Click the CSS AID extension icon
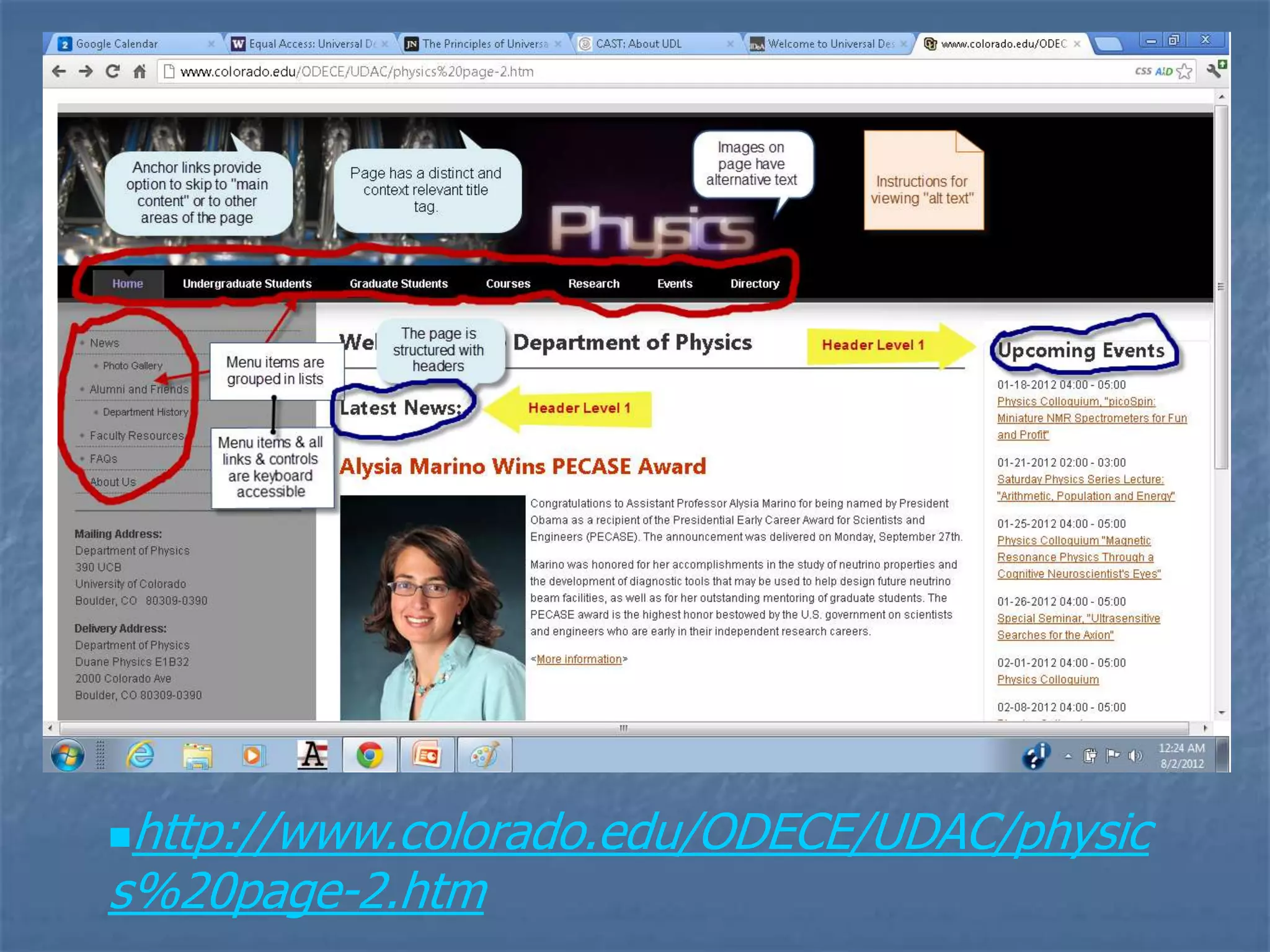The width and height of the screenshot is (1270, 952). point(1153,71)
